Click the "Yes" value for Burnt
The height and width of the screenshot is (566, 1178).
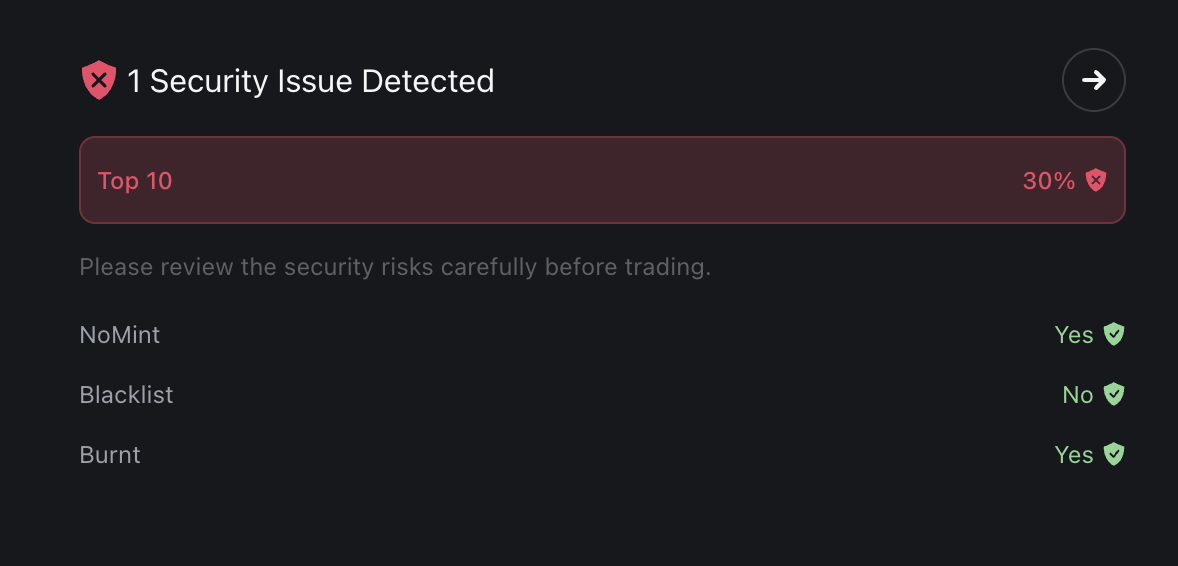pos(1073,455)
